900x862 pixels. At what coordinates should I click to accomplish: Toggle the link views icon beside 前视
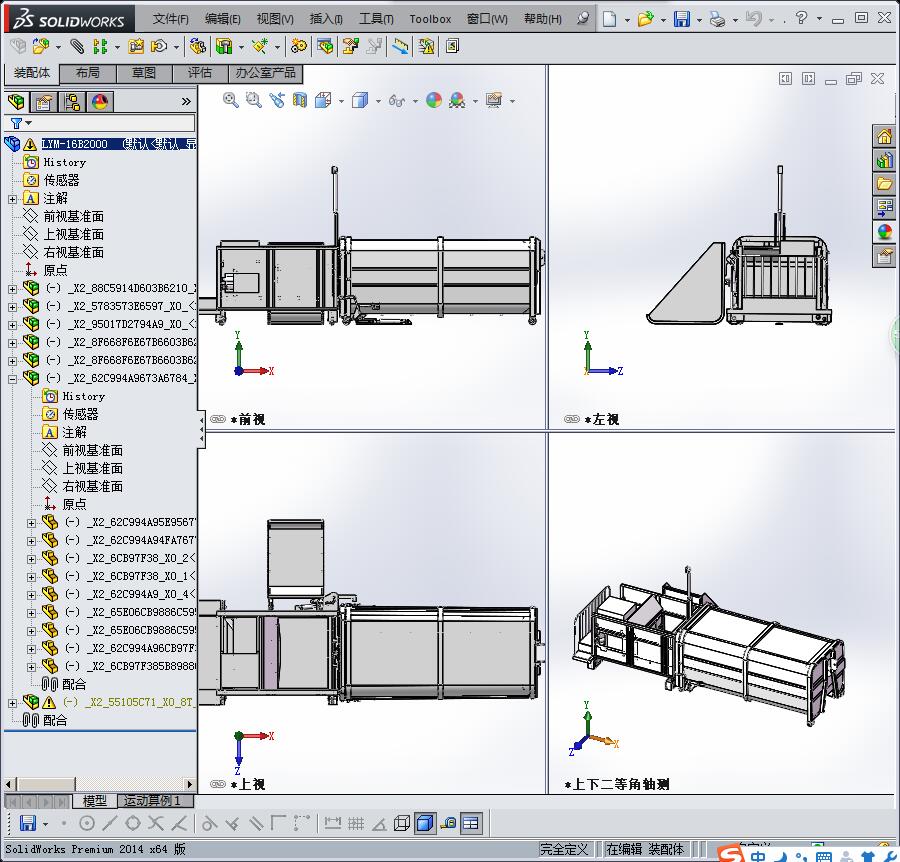point(217,419)
